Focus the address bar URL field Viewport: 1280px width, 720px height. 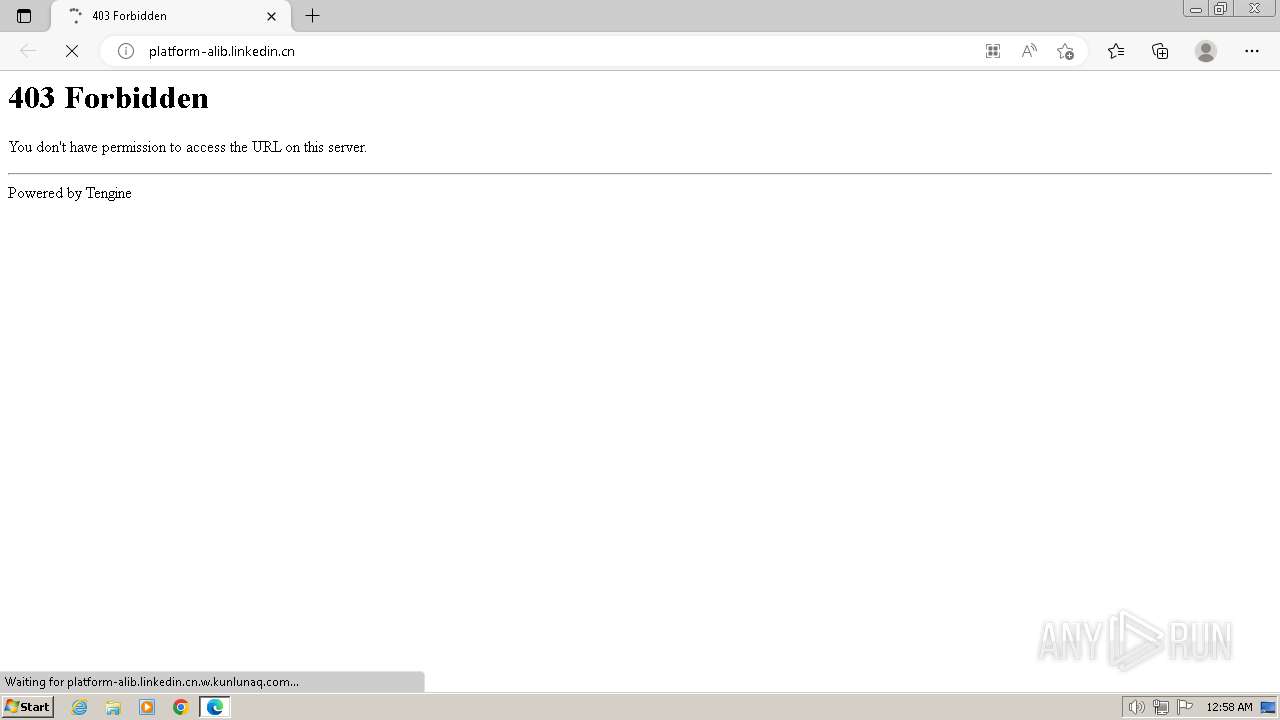coord(540,51)
